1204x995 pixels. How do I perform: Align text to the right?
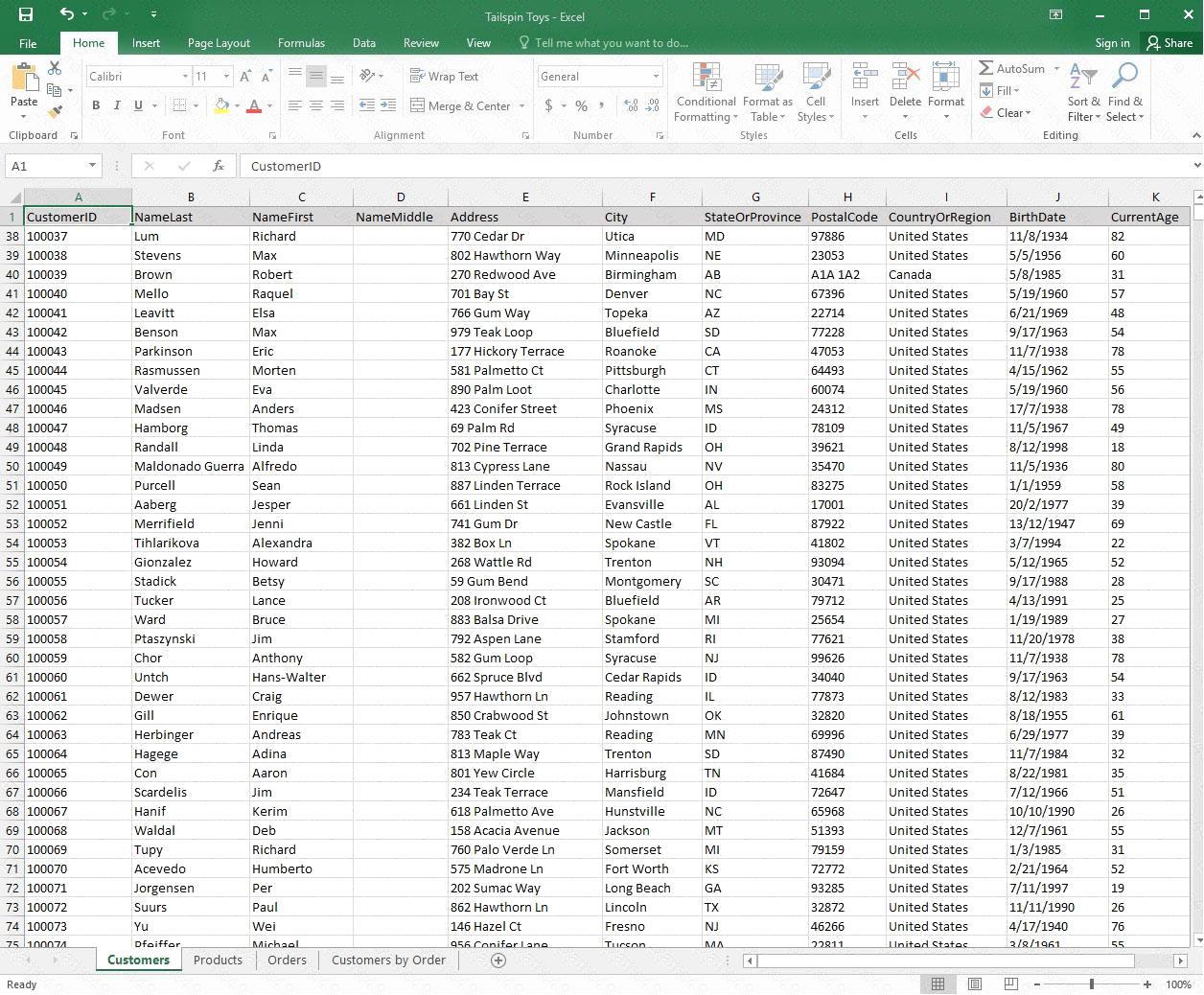pos(336,105)
